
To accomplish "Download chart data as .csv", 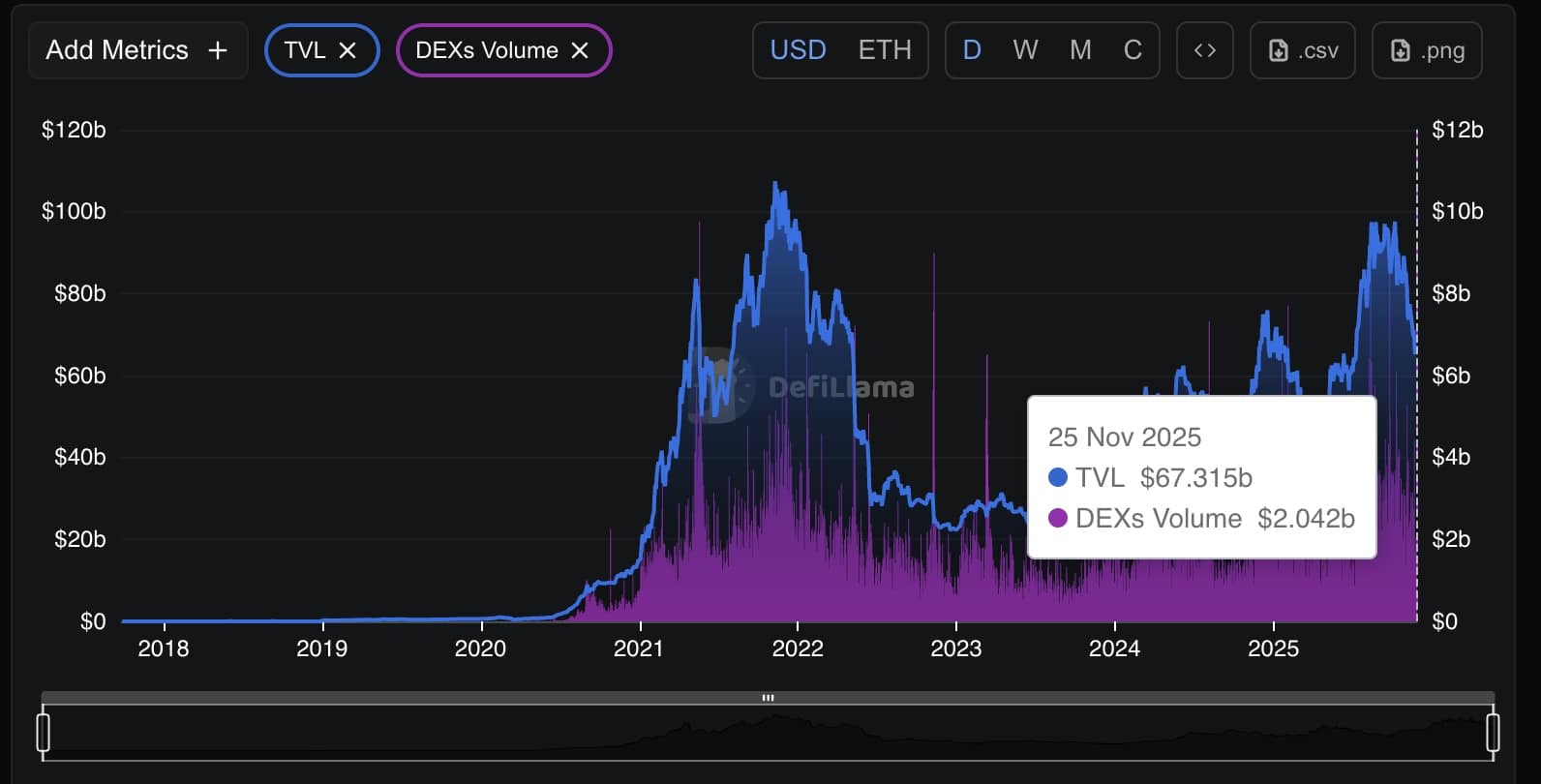I will (x=1302, y=49).
